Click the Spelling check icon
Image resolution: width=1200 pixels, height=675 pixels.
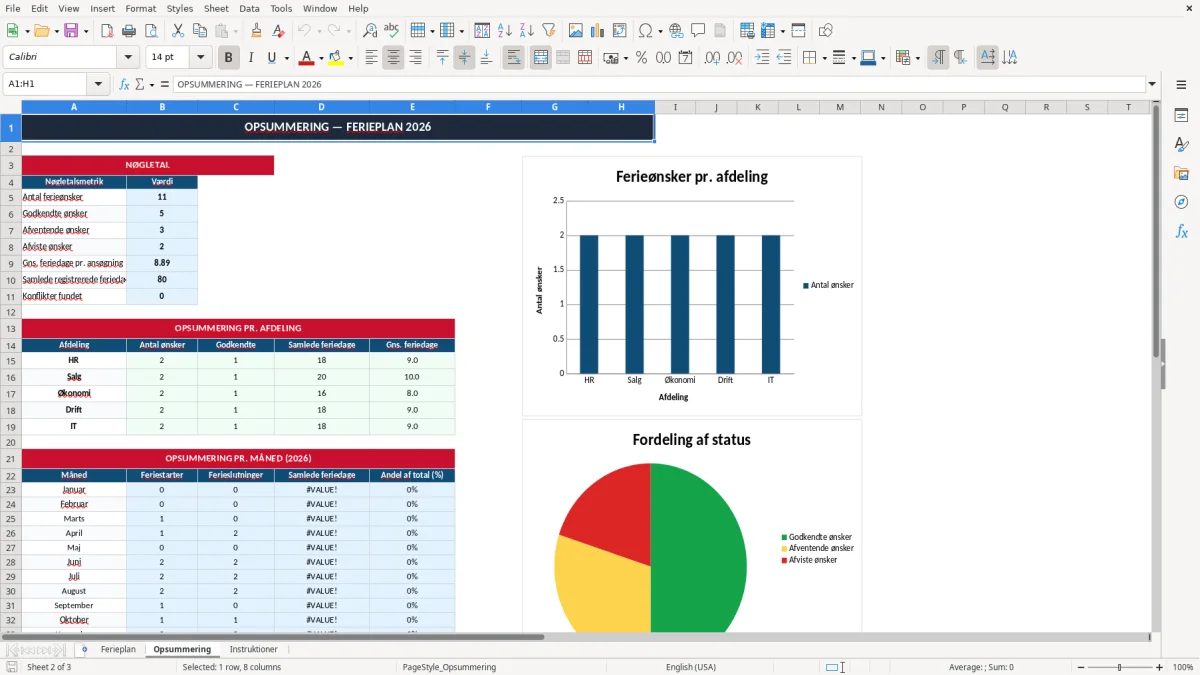[x=392, y=31]
